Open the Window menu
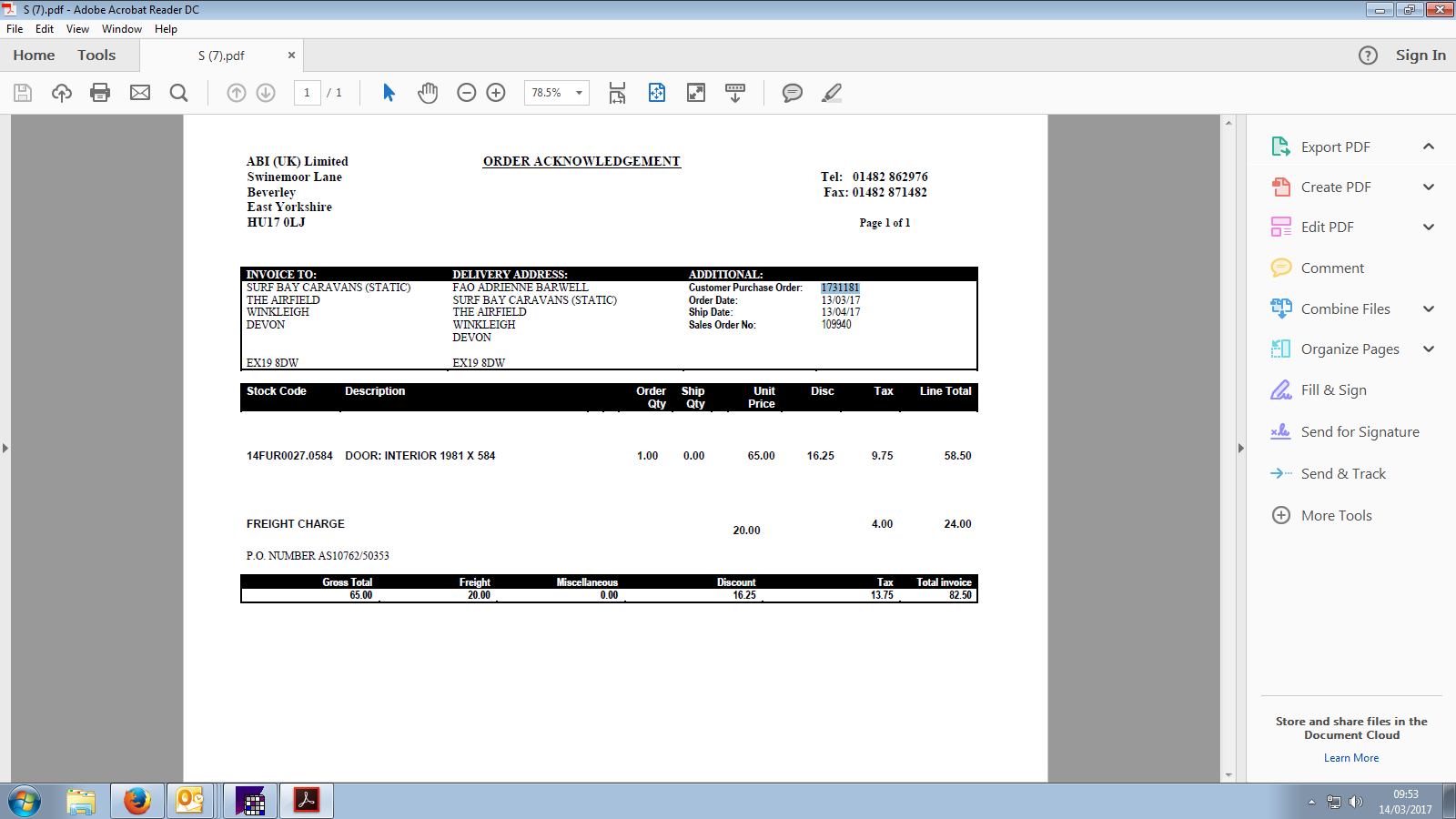This screenshot has height=819, width=1456. coord(122,29)
